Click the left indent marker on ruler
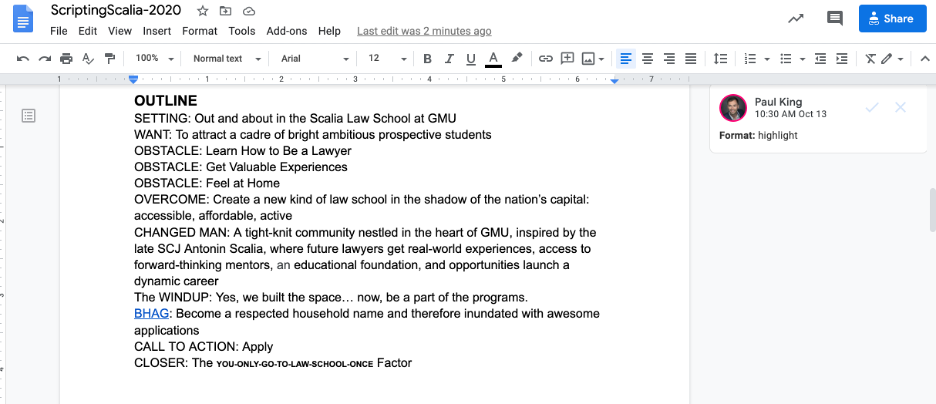Screen dimensions: 936x404 134,79
